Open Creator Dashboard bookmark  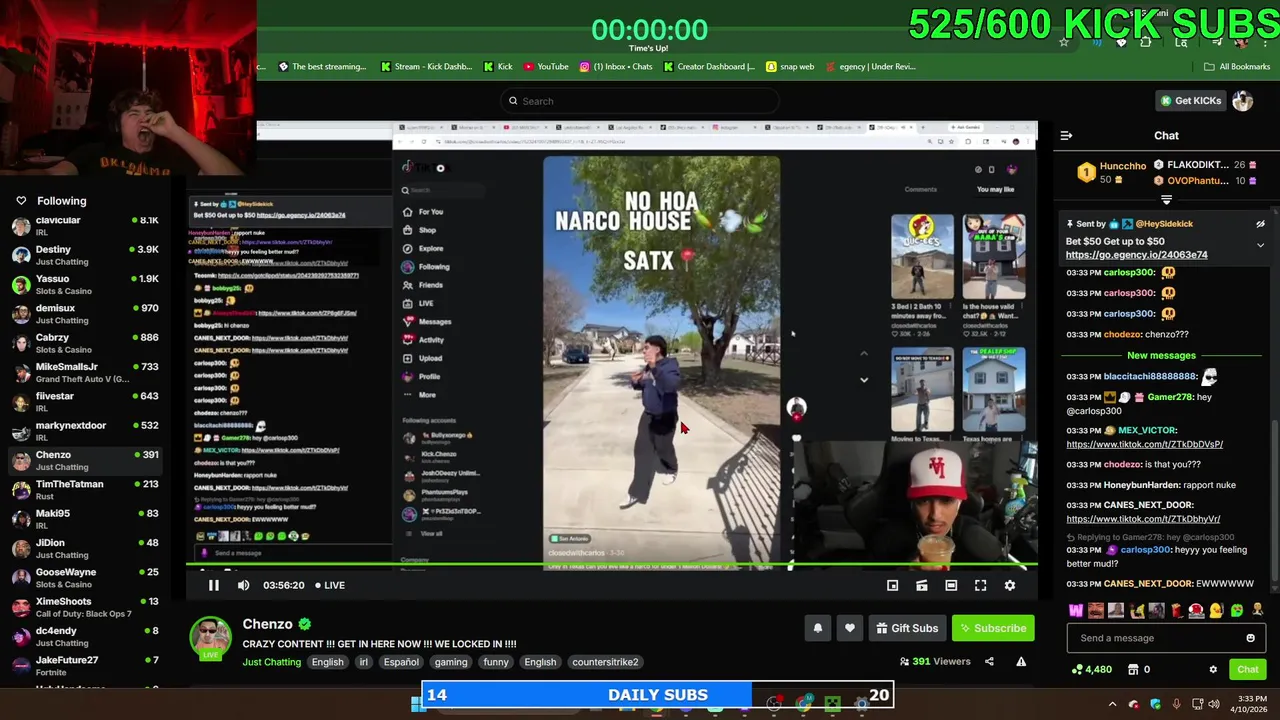coord(708,67)
